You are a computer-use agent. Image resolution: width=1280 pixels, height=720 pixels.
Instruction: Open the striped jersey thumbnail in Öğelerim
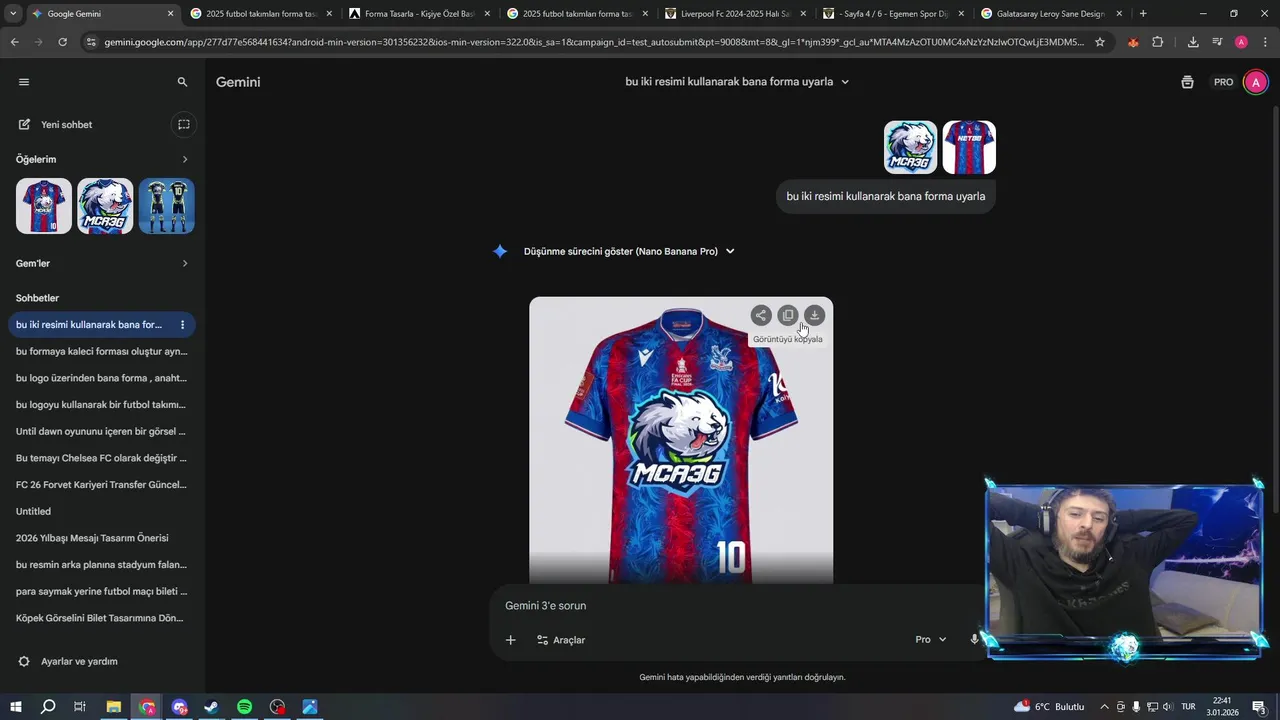click(44, 206)
